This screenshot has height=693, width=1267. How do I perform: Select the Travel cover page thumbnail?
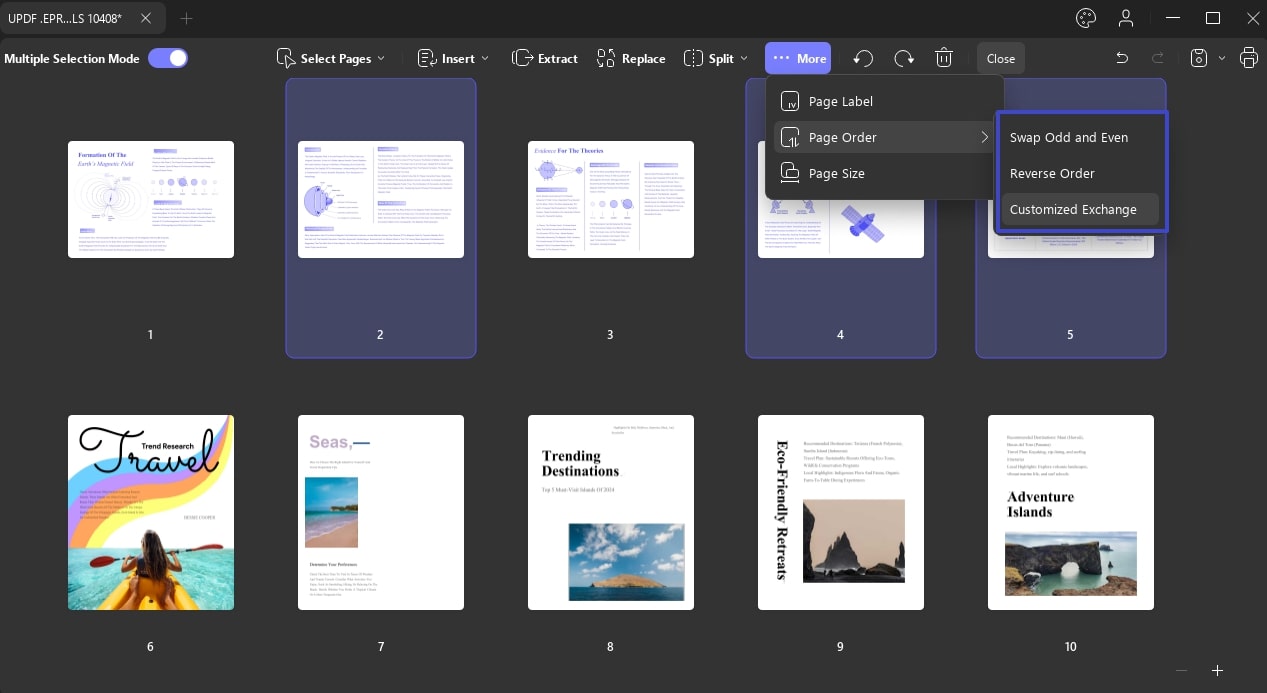[151, 512]
